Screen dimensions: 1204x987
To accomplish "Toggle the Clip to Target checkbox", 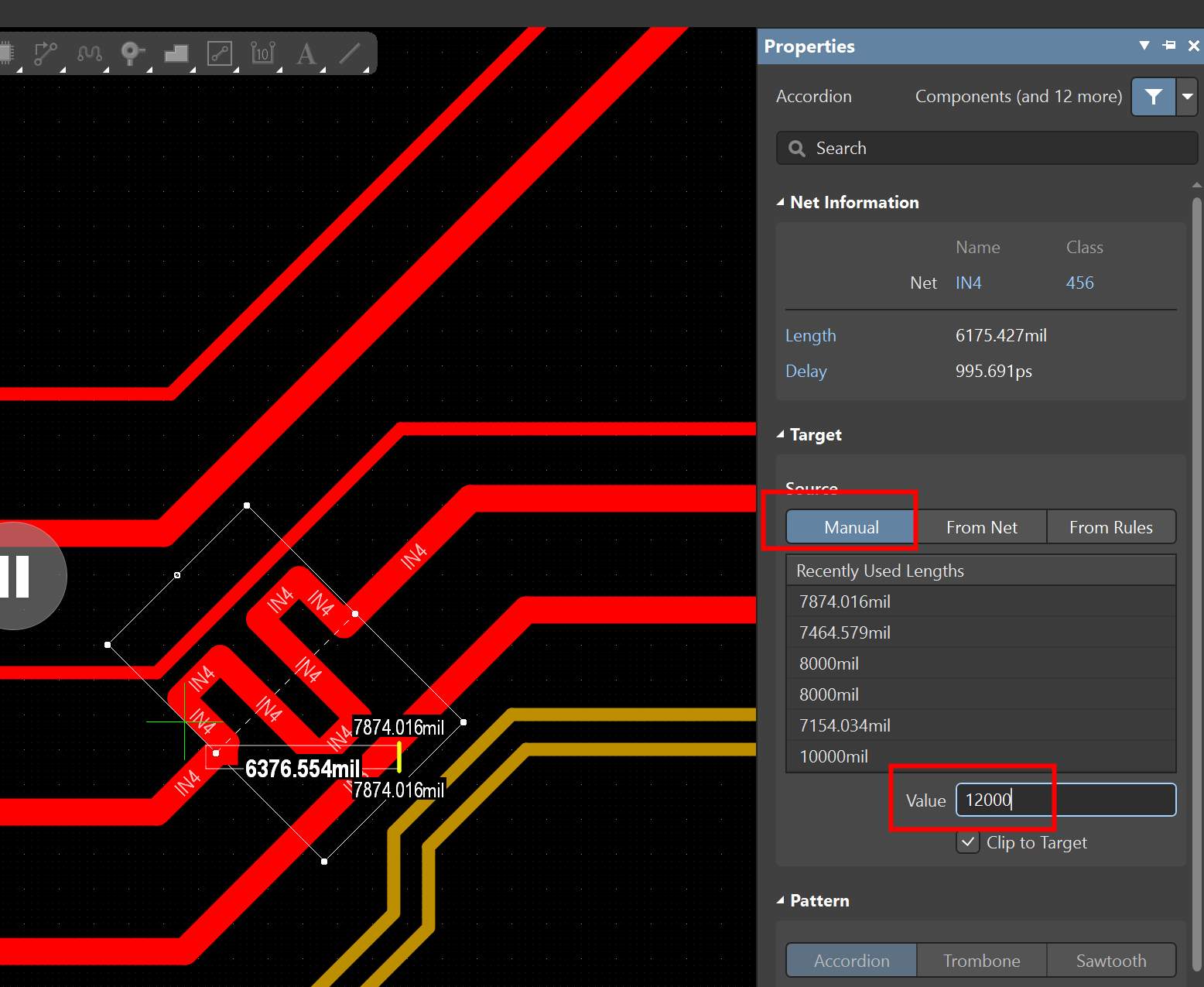I will pyautogui.click(x=968, y=842).
